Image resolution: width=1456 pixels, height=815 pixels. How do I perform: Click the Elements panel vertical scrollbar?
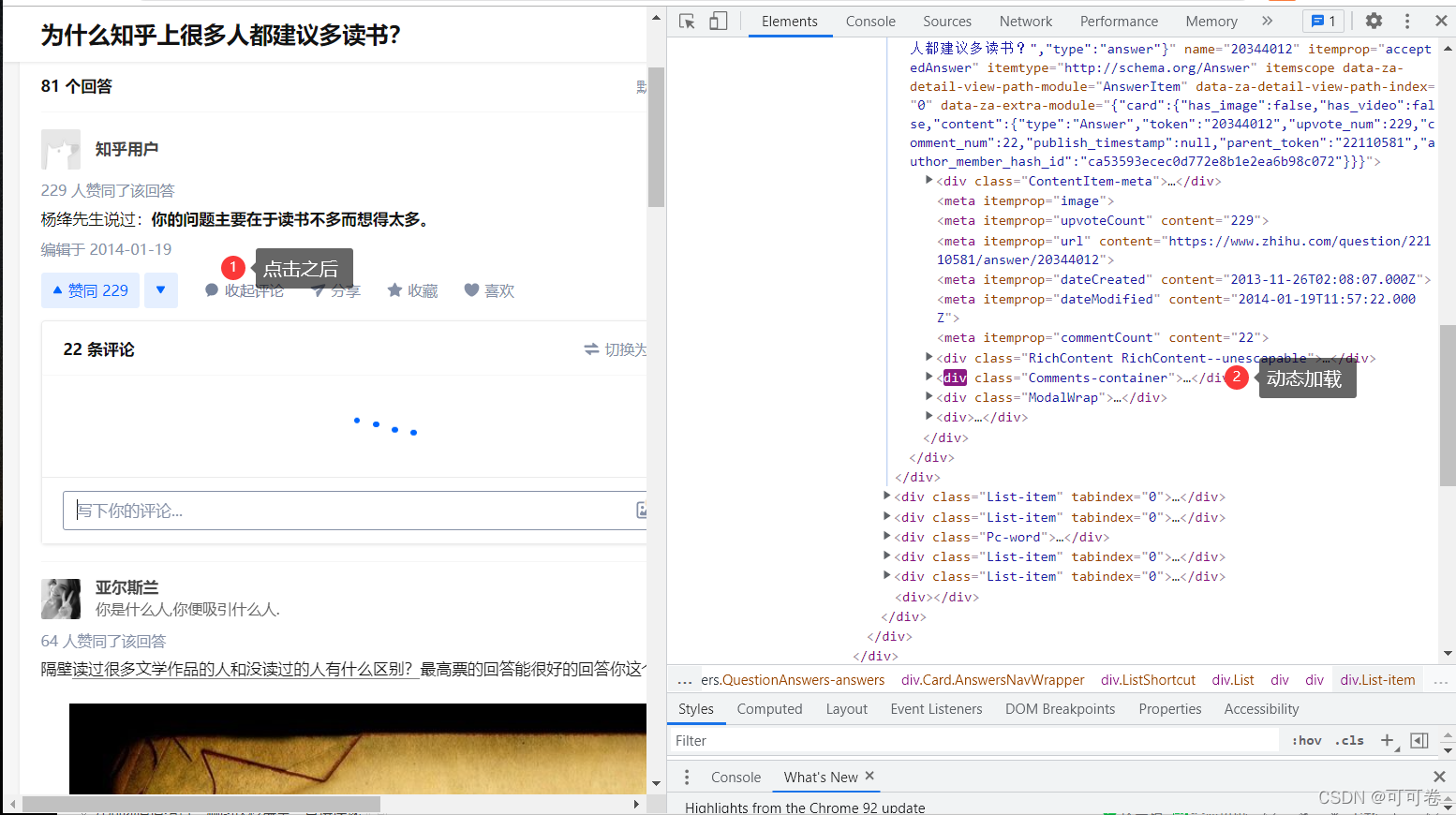[1448, 405]
